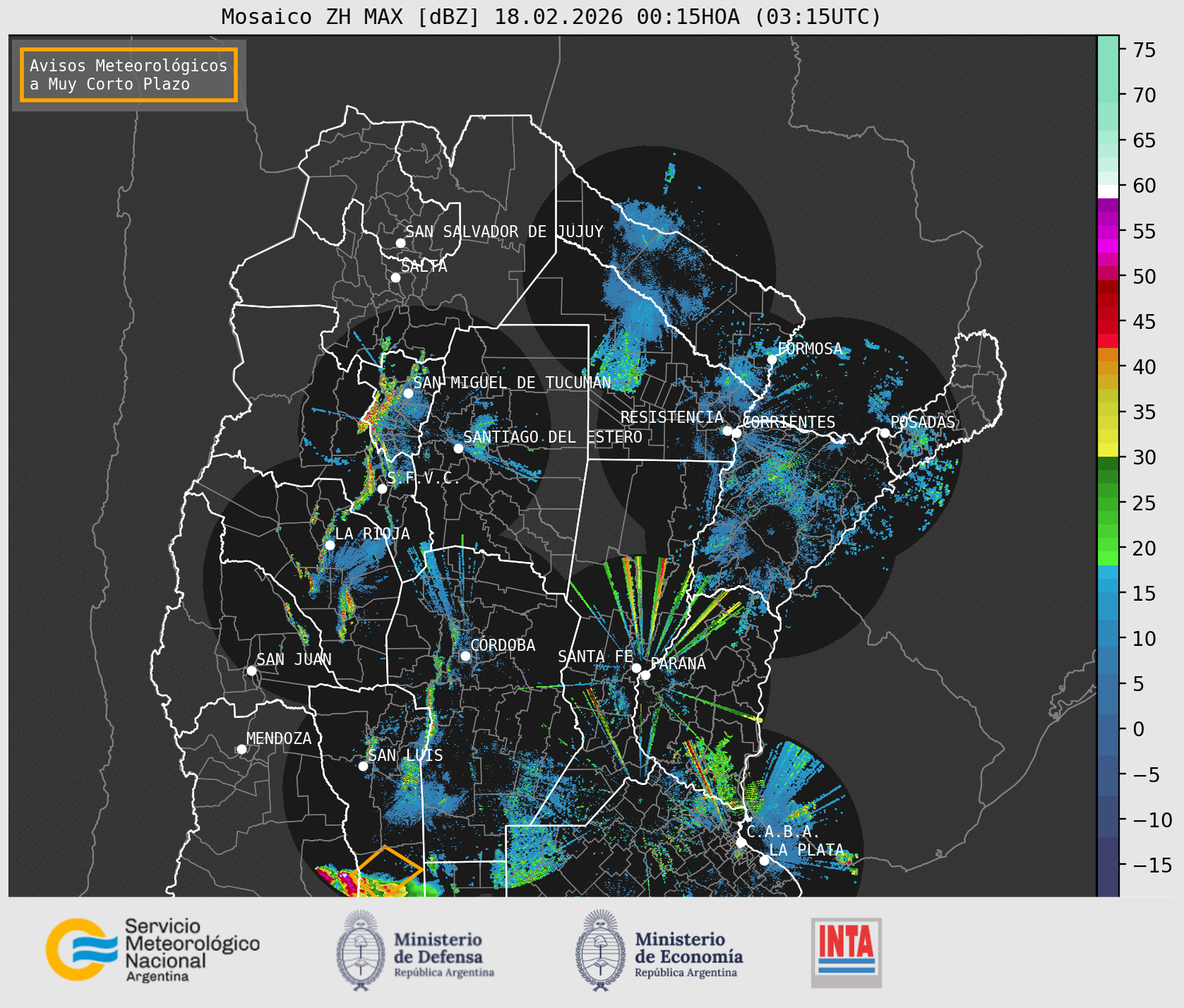Click the MENDOZA map label
The width and height of the screenshot is (1184, 1008).
(279, 738)
